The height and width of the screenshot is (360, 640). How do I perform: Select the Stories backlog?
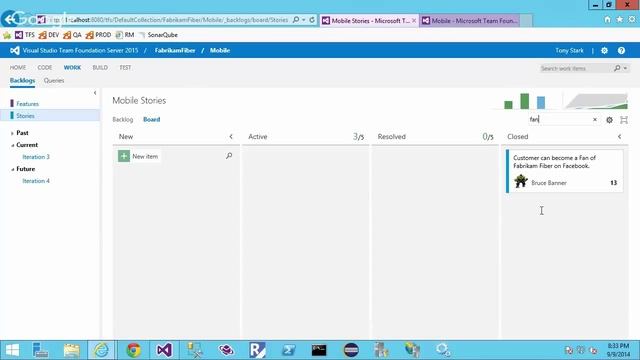click(25, 116)
